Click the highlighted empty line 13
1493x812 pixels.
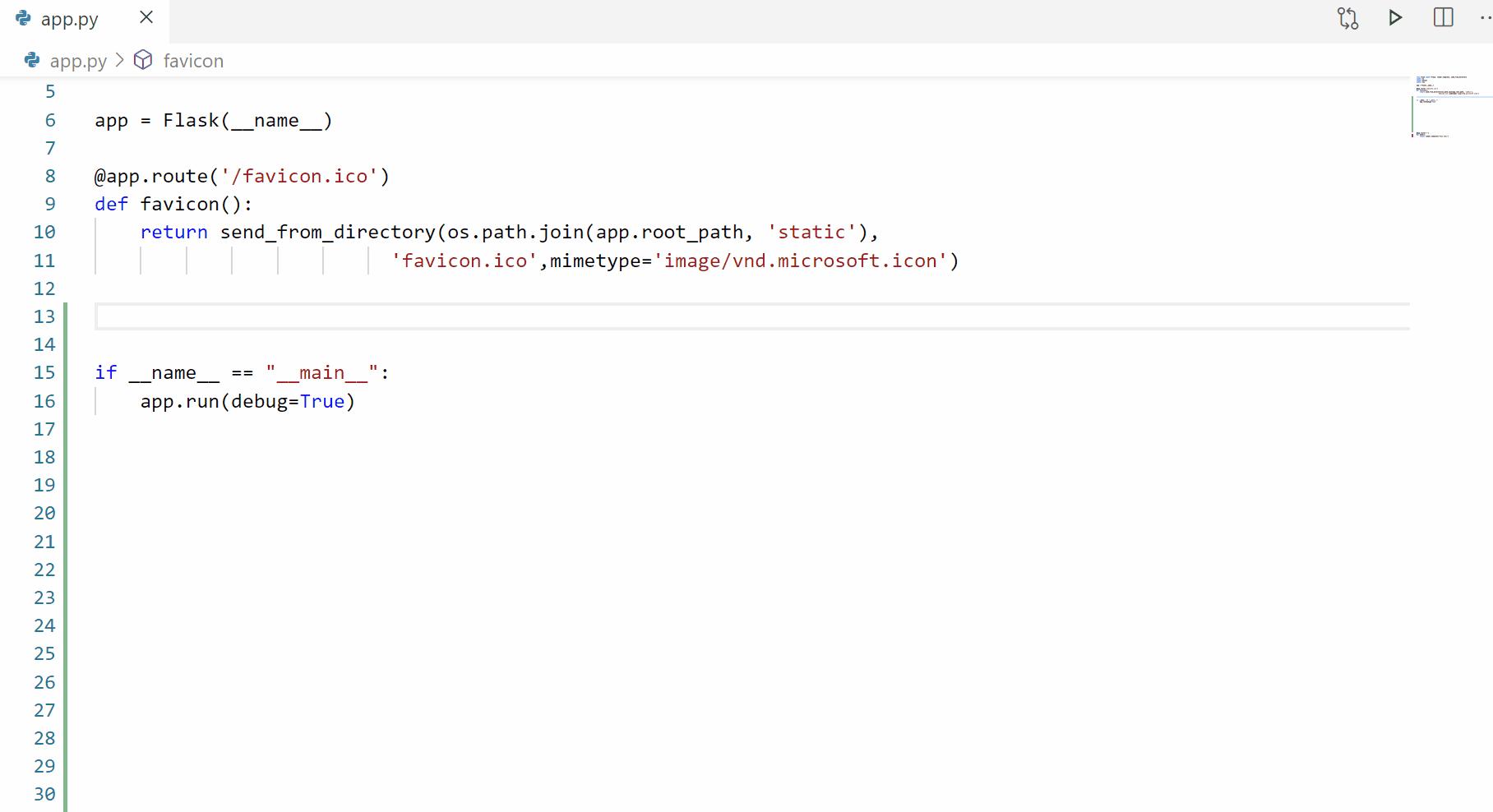tap(329, 316)
